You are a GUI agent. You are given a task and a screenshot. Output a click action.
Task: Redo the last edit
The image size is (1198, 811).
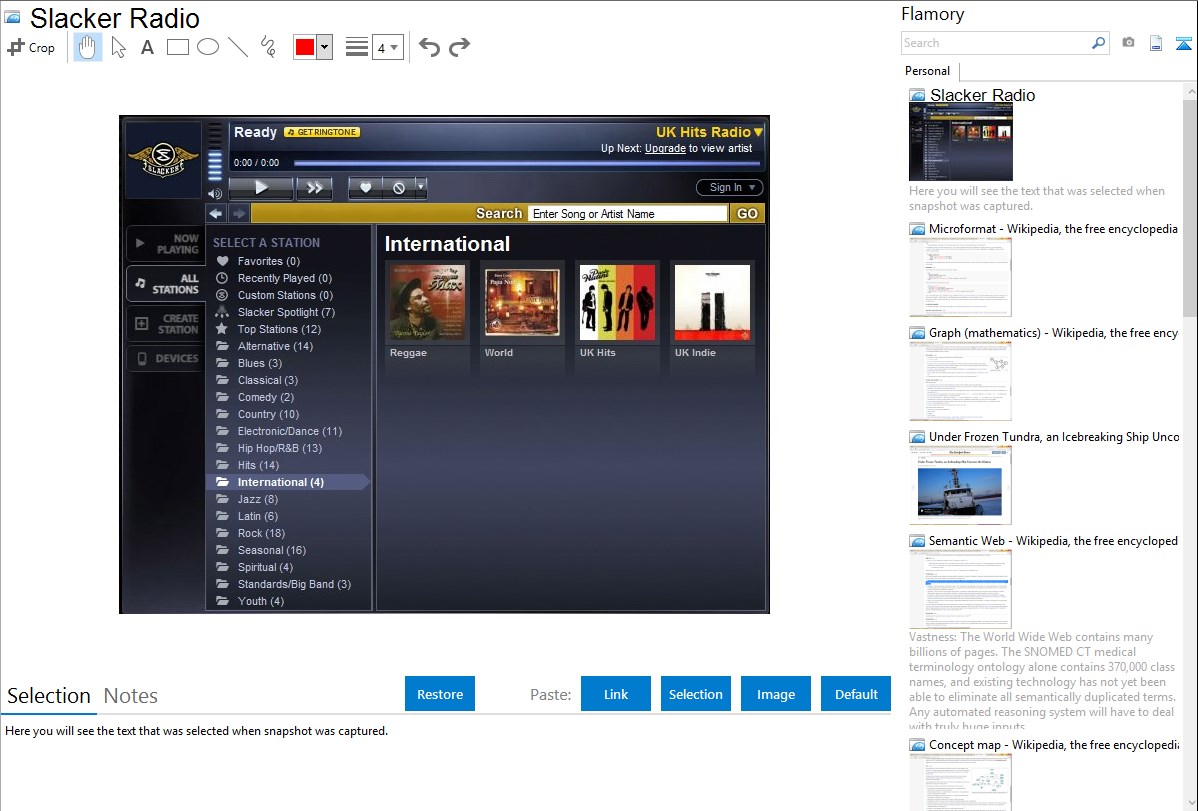[459, 47]
